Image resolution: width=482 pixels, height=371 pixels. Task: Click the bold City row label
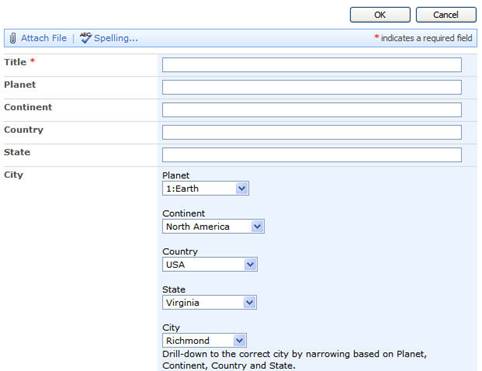pos(14,175)
